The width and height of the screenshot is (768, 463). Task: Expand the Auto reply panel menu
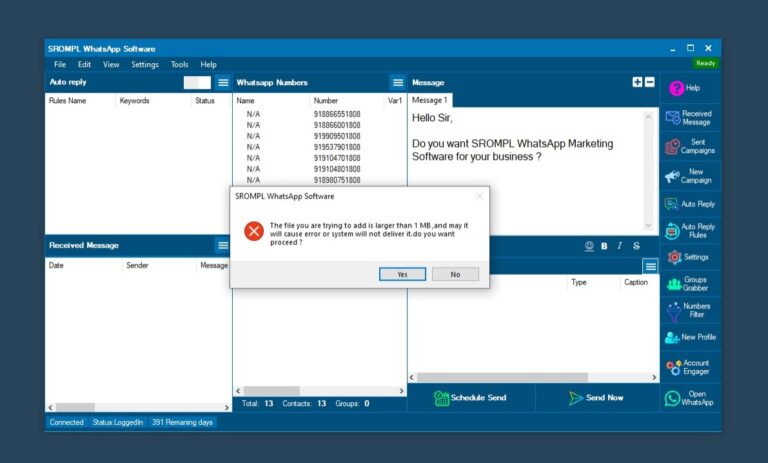tap(223, 82)
